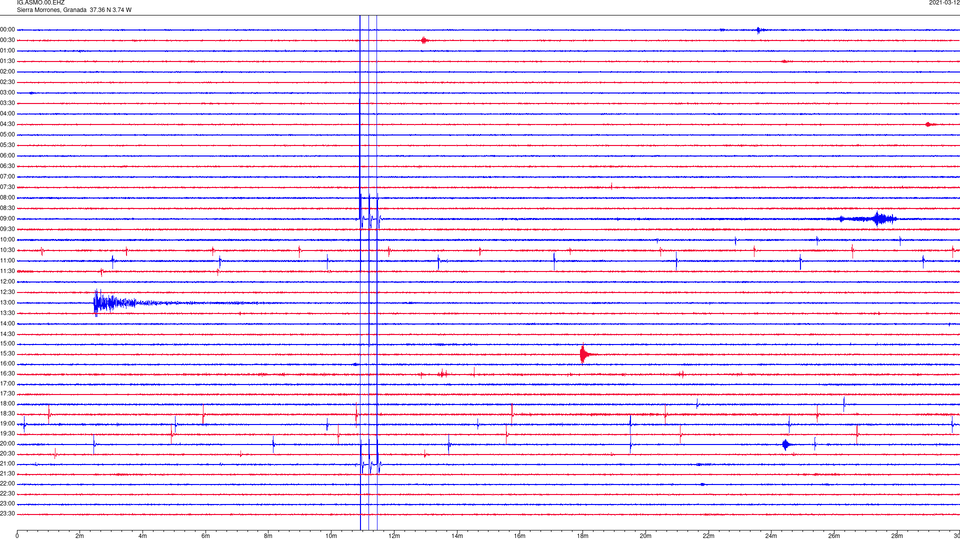Image resolution: width=960 pixels, height=540 pixels.
Task: Click the 8m tick label on time axis
Action: click(268, 536)
